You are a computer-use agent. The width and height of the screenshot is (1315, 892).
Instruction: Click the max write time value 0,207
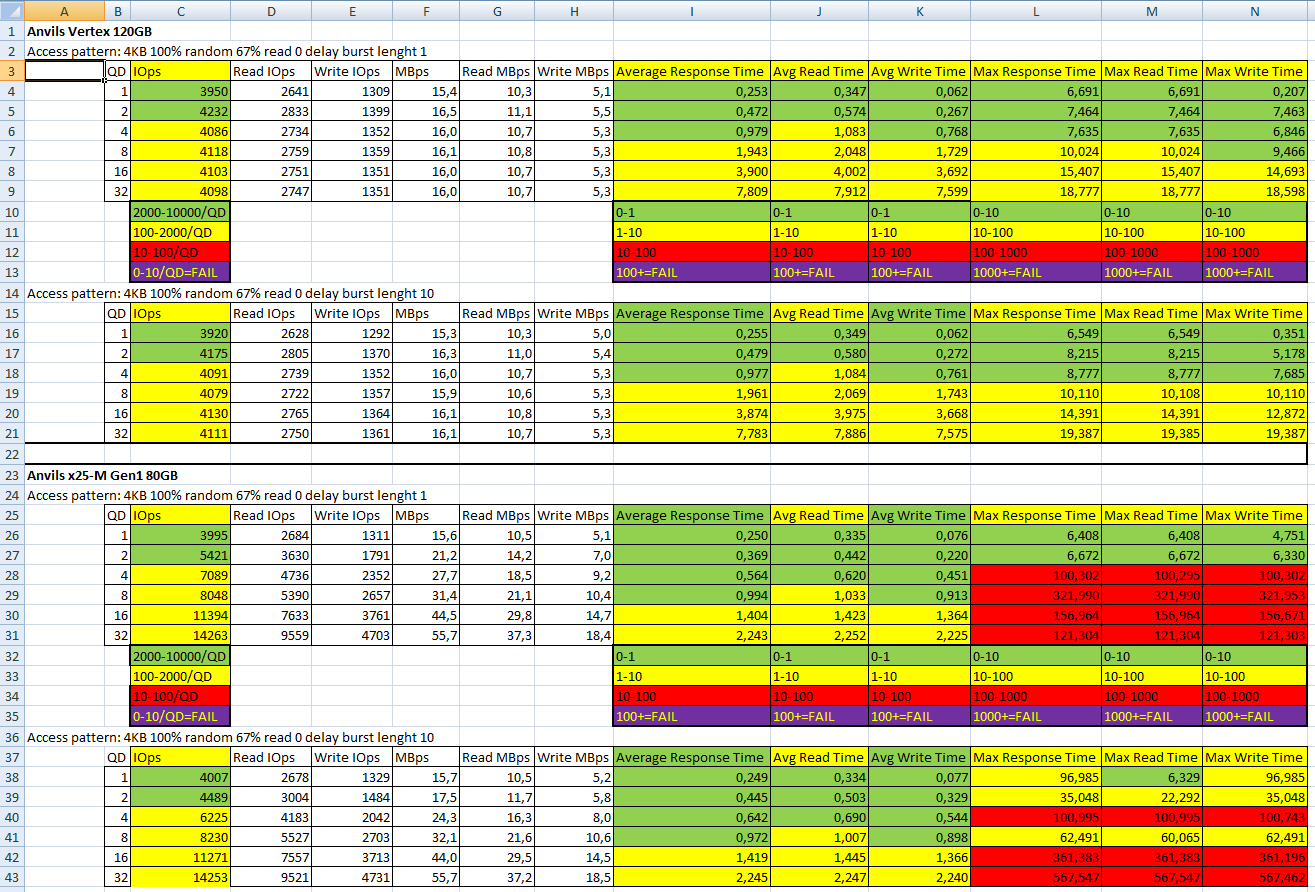tap(1254, 91)
